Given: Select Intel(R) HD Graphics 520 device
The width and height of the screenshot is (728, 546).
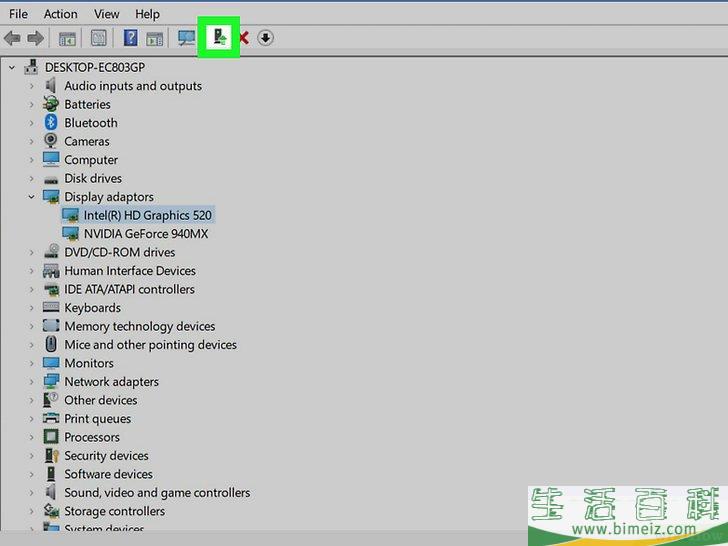Looking at the screenshot, I should [147, 215].
